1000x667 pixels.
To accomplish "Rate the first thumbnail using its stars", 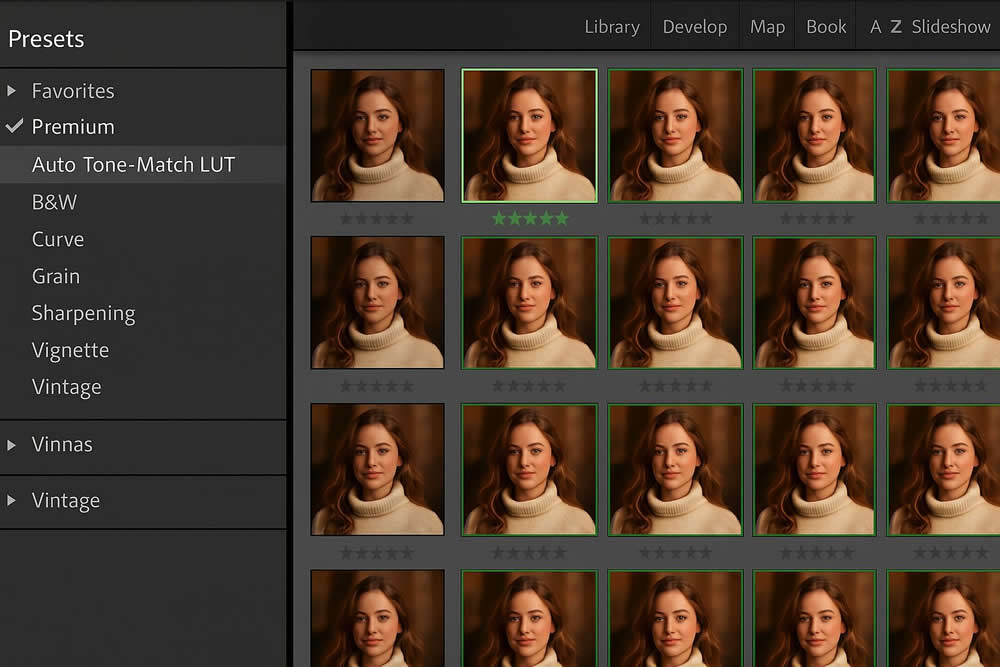I will click(x=376, y=218).
